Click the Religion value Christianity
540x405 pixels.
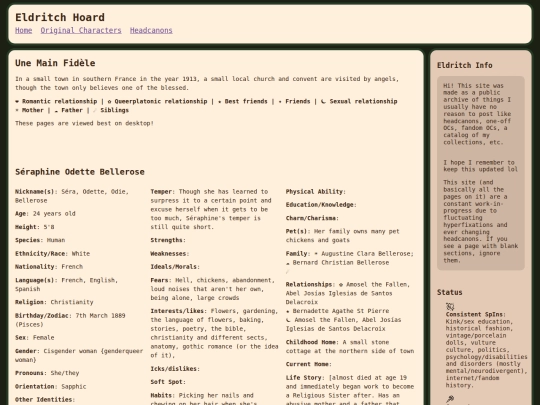(72, 302)
